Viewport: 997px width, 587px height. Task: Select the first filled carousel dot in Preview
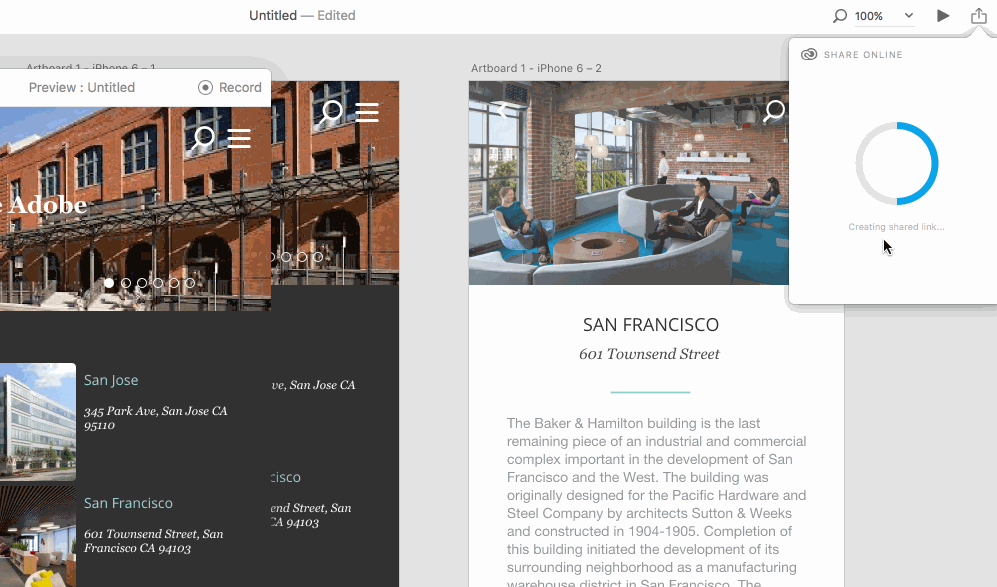click(x=110, y=283)
